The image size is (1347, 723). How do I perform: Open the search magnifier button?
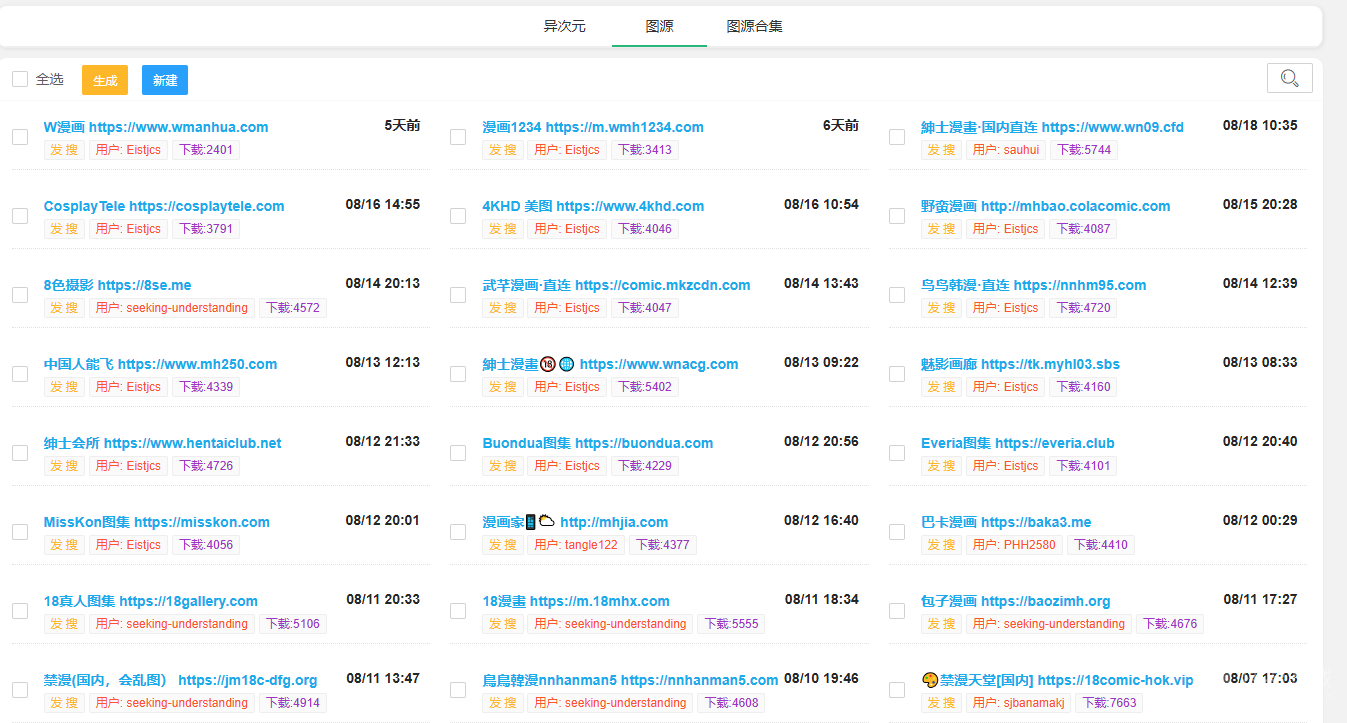click(x=1289, y=78)
